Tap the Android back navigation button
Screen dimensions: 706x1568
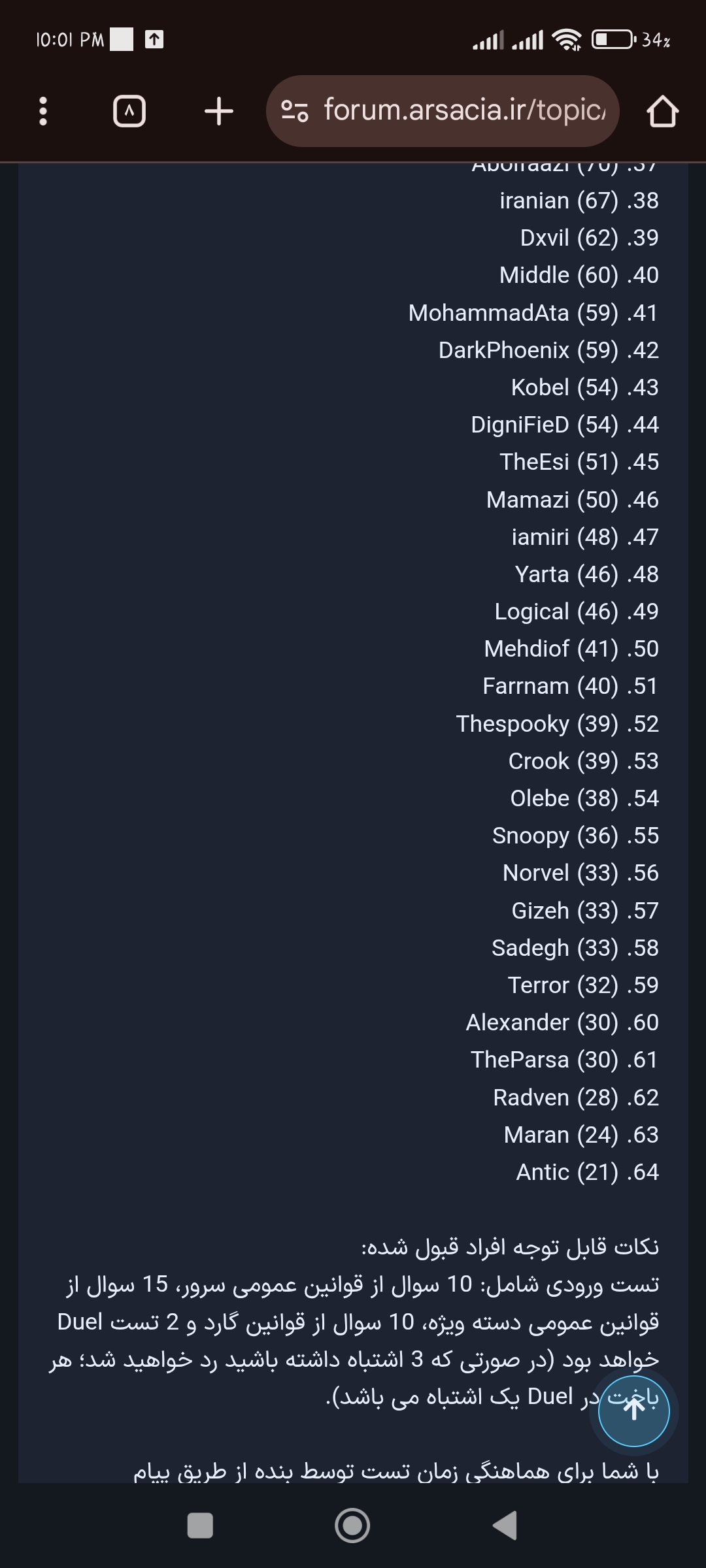505,1526
